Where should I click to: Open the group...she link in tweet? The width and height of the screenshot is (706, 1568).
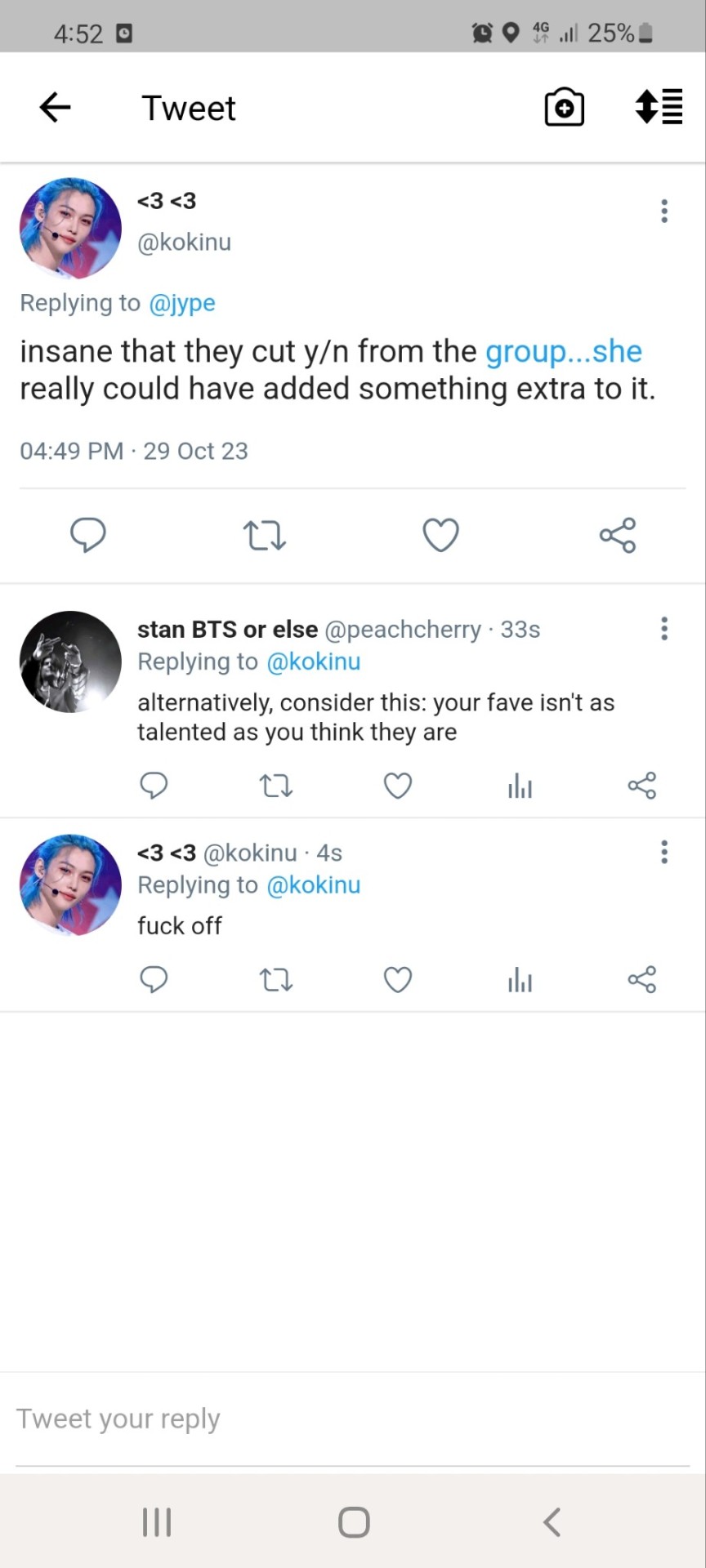[x=564, y=351]
